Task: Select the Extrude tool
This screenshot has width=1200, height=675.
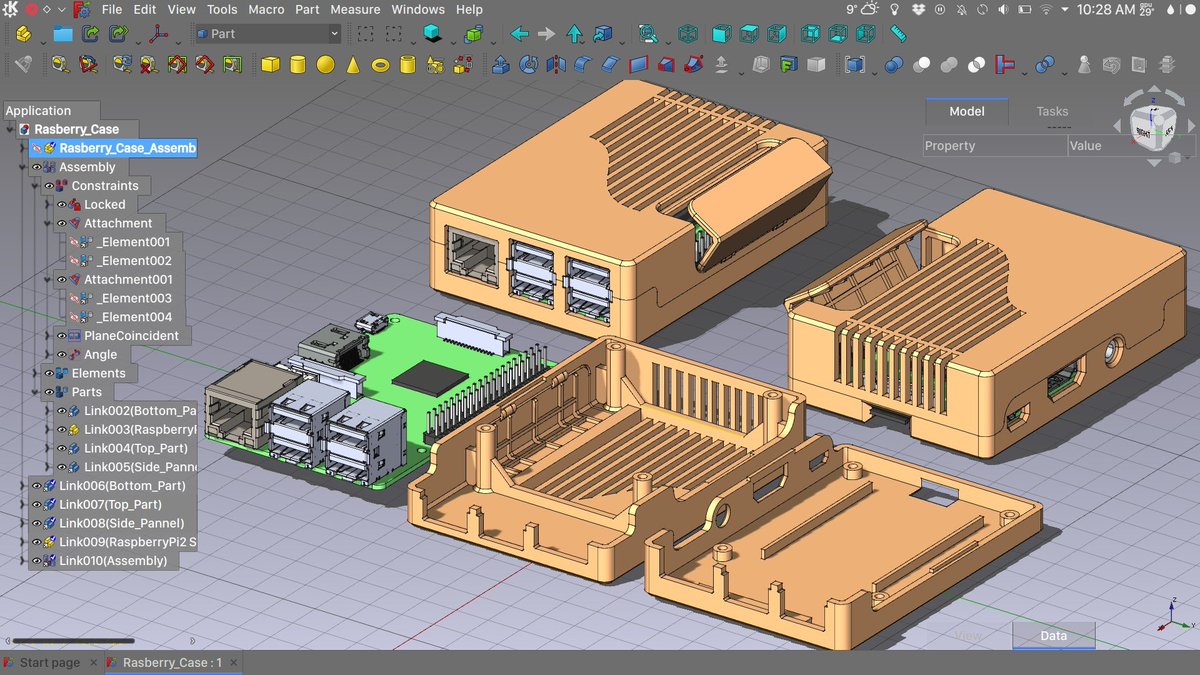Action: click(501, 65)
